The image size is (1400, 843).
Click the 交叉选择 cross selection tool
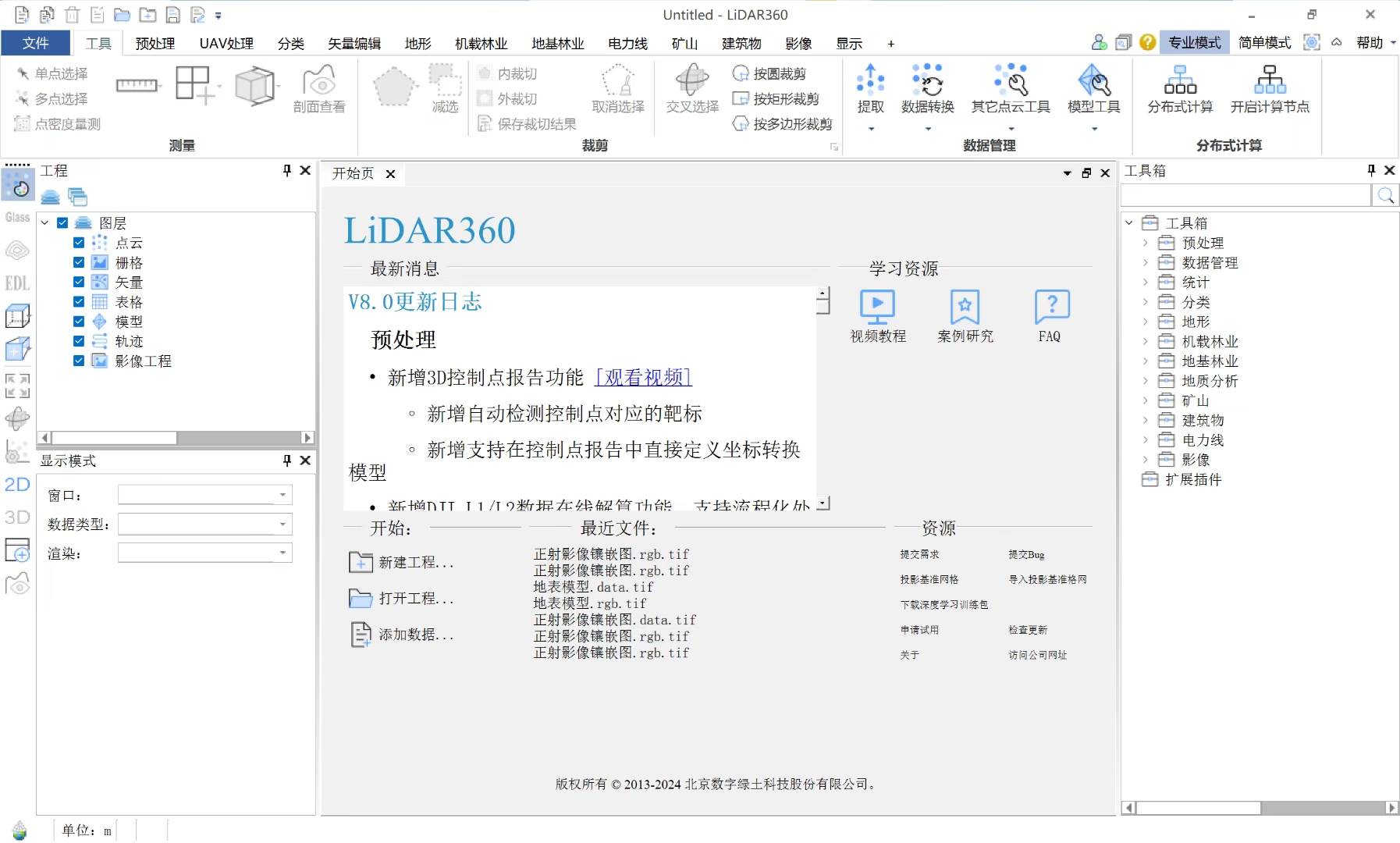pos(692,90)
